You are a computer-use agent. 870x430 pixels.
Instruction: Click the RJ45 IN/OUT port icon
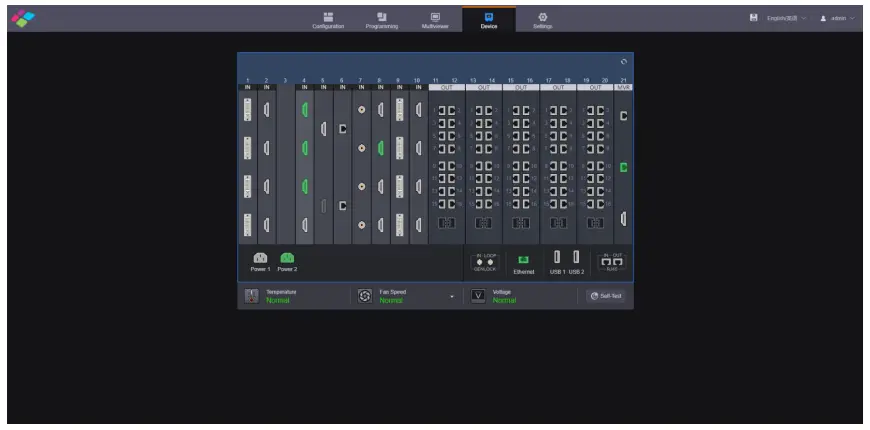click(610, 261)
